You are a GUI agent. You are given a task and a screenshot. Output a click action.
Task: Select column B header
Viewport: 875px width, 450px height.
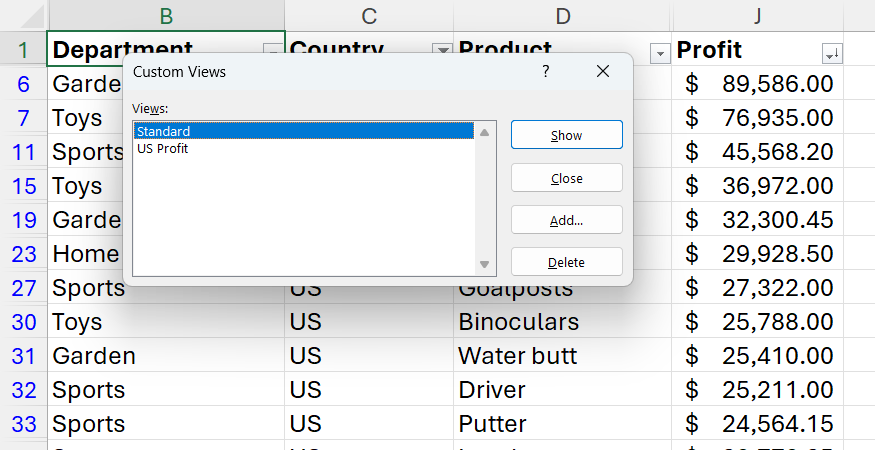(166, 16)
